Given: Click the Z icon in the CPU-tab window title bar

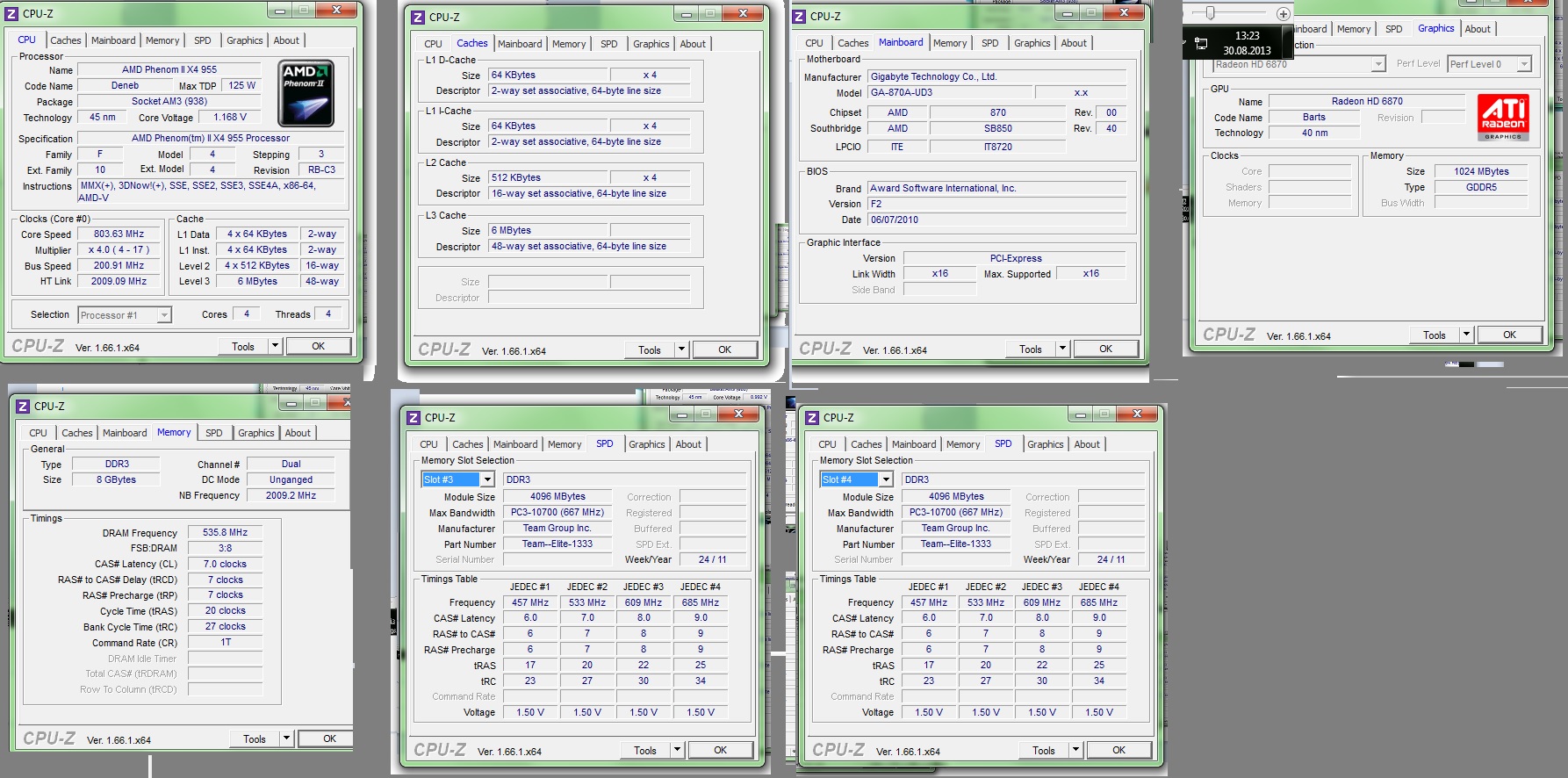Looking at the screenshot, I should pyautogui.click(x=12, y=13).
